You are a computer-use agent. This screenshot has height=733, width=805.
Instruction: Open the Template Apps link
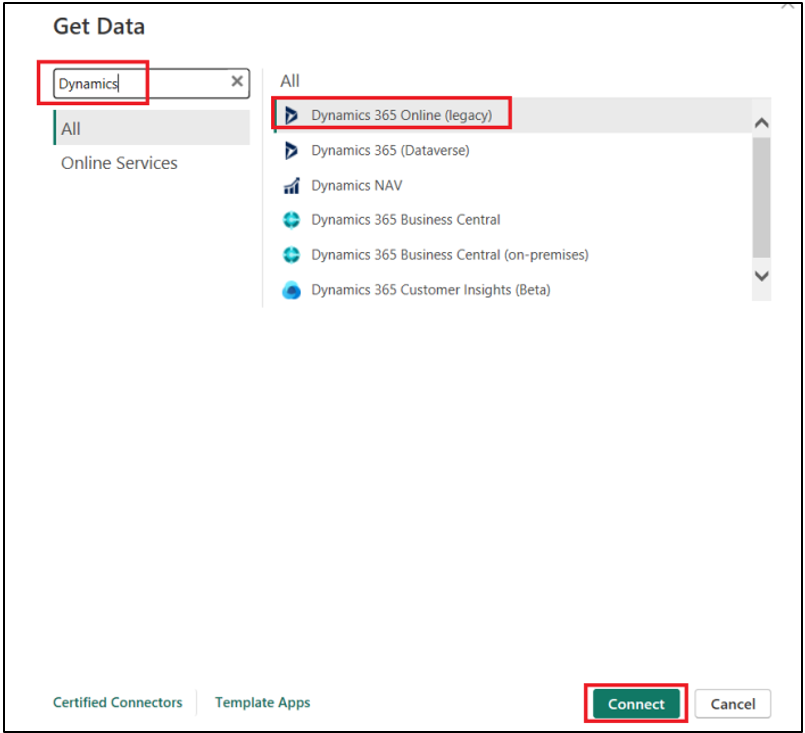[262, 703]
